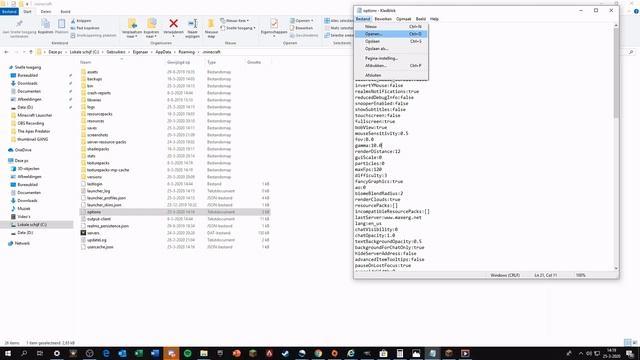
Task: Select the usercache.json file
Action: 100,247
